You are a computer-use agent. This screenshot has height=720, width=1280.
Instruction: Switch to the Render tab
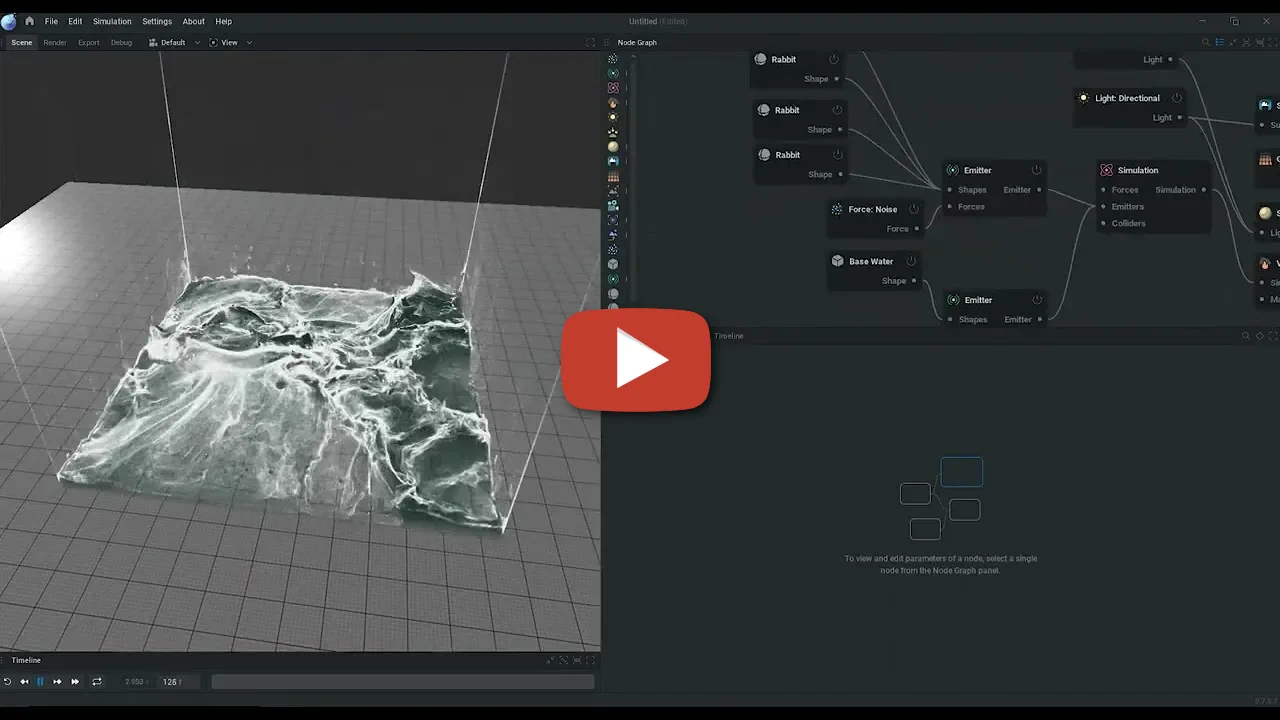pyautogui.click(x=55, y=43)
